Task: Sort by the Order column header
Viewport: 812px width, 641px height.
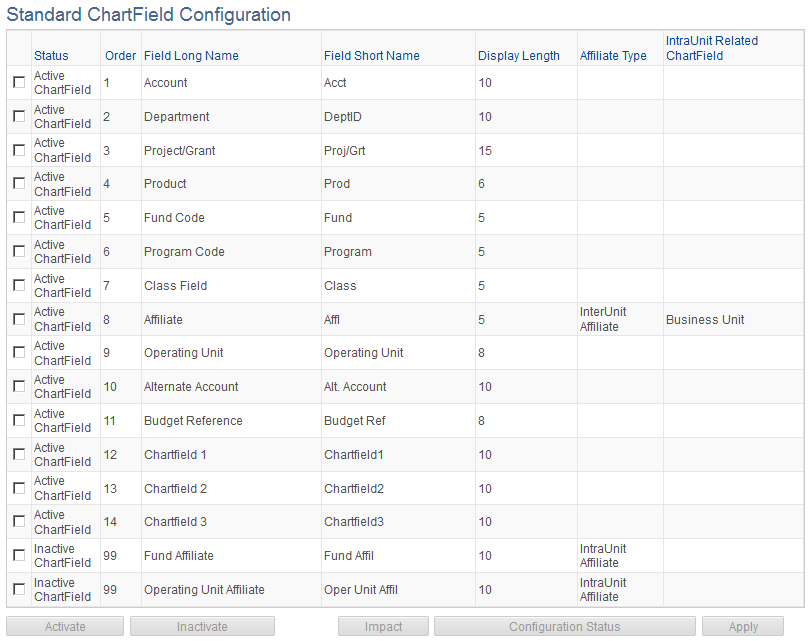Action: [120, 55]
